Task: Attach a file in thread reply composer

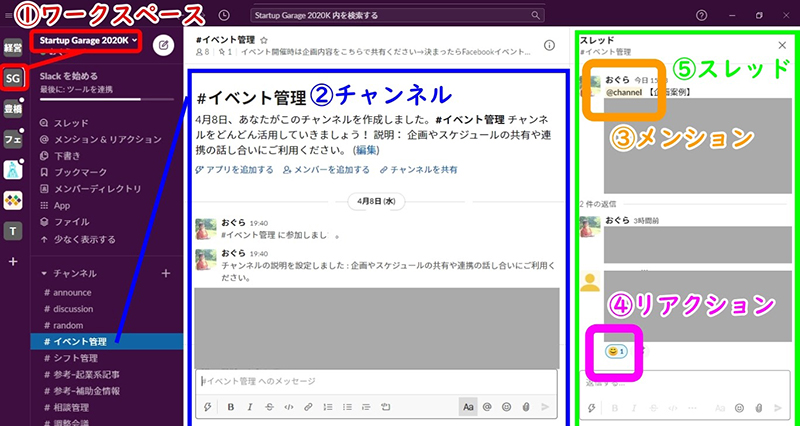Action: [759, 408]
